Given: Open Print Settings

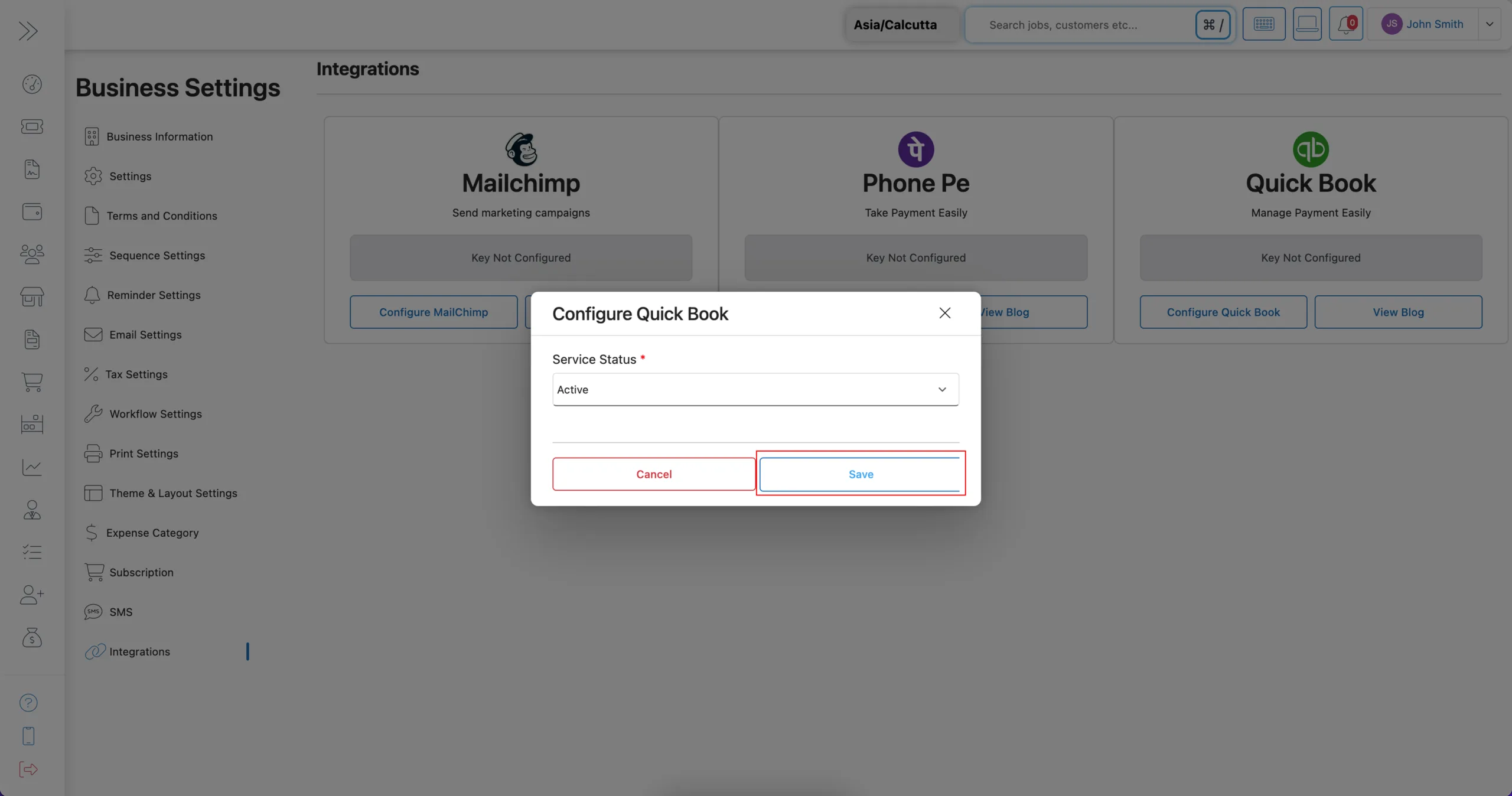Looking at the screenshot, I should pos(131,453).
